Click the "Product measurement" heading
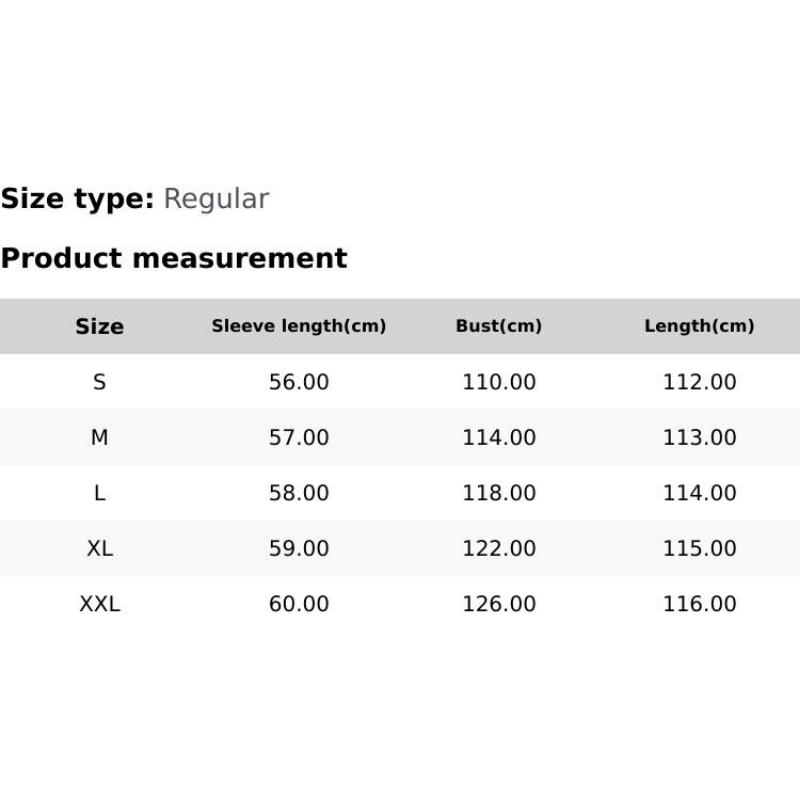This screenshot has width=800, height=800. [x=174, y=258]
